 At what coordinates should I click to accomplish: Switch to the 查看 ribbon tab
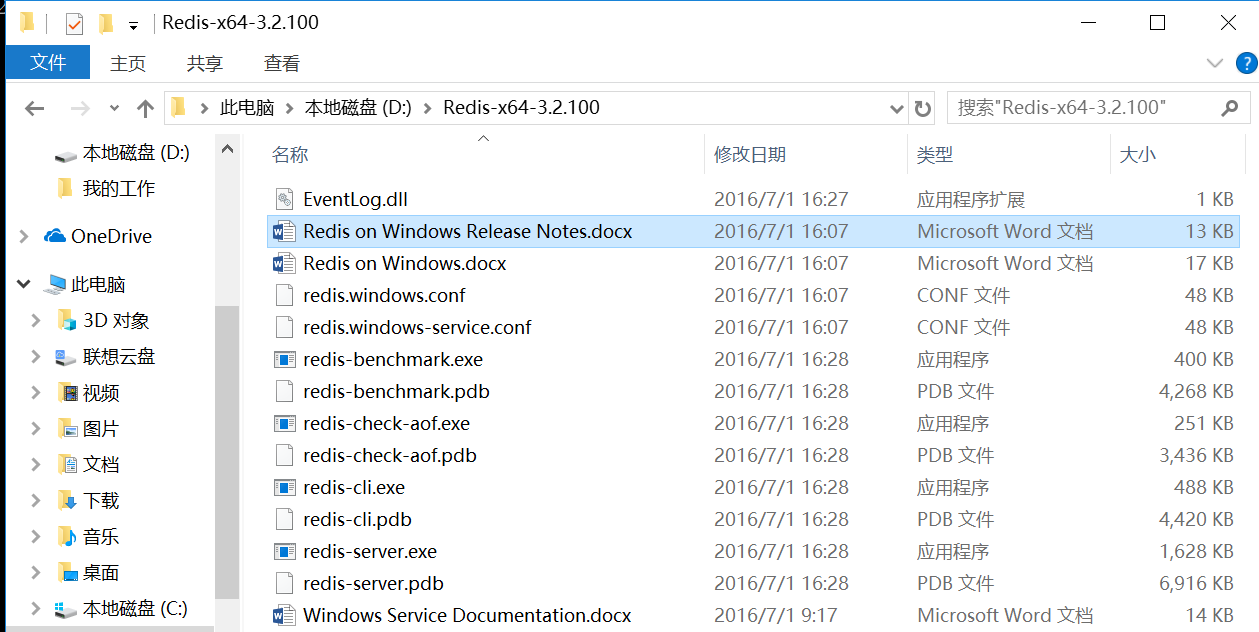point(282,63)
